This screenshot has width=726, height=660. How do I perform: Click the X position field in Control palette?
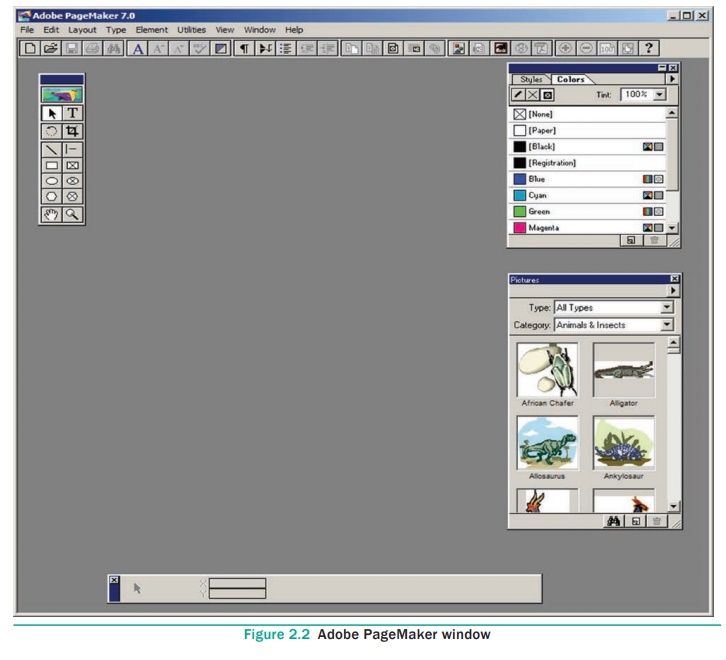click(x=237, y=583)
